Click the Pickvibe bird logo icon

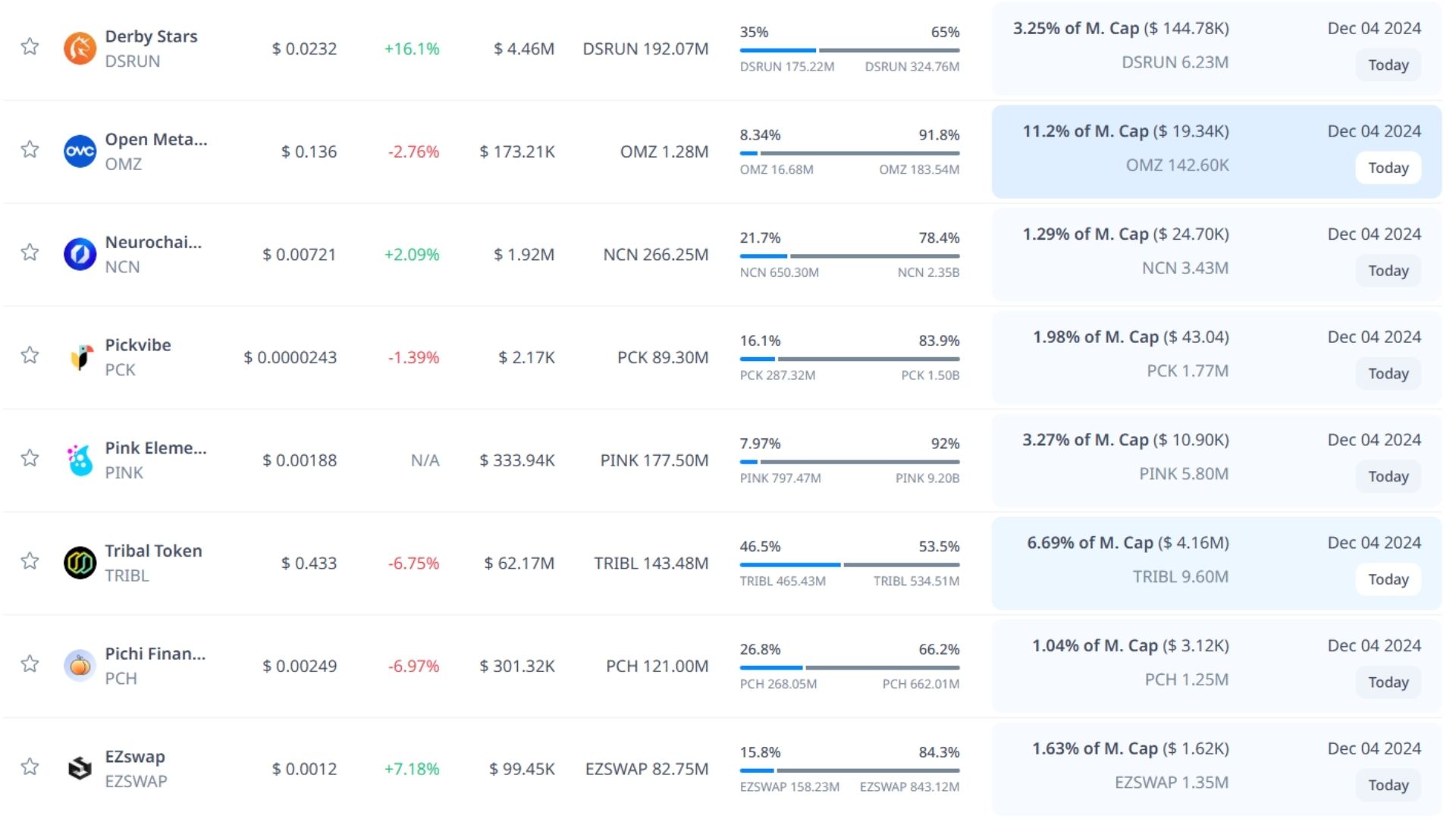click(80, 357)
